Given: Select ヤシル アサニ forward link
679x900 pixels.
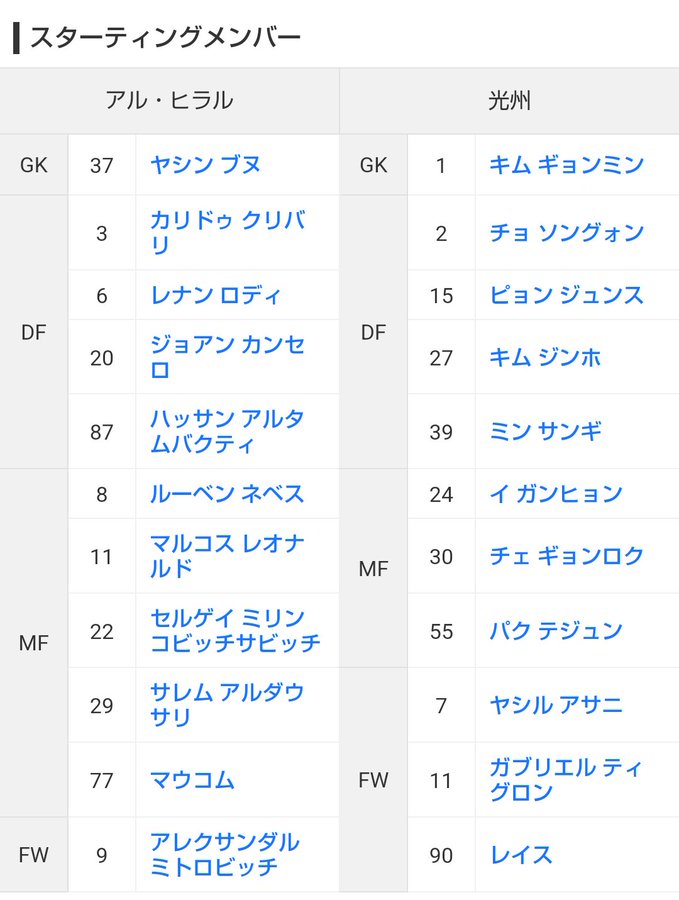Looking at the screenshot, I should pos(556,705).
